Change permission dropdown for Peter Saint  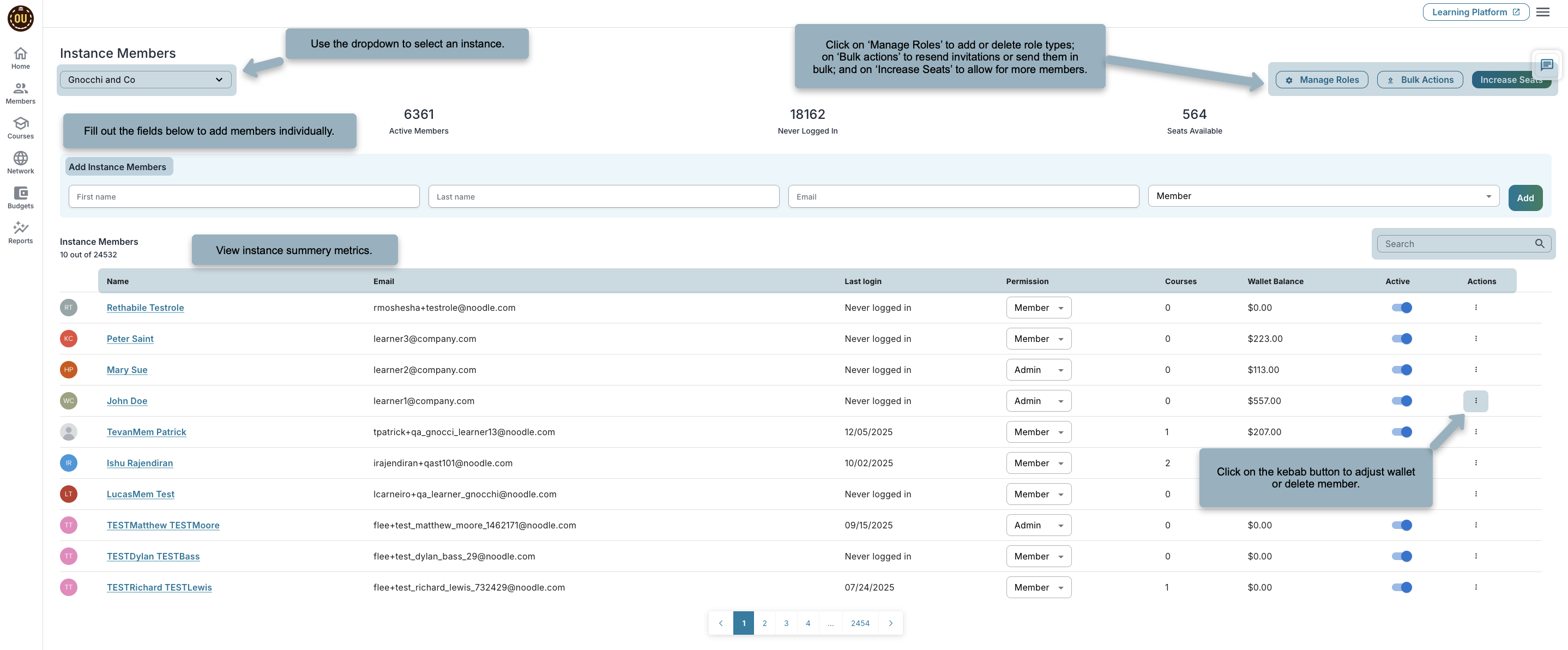coord(1039,339)
